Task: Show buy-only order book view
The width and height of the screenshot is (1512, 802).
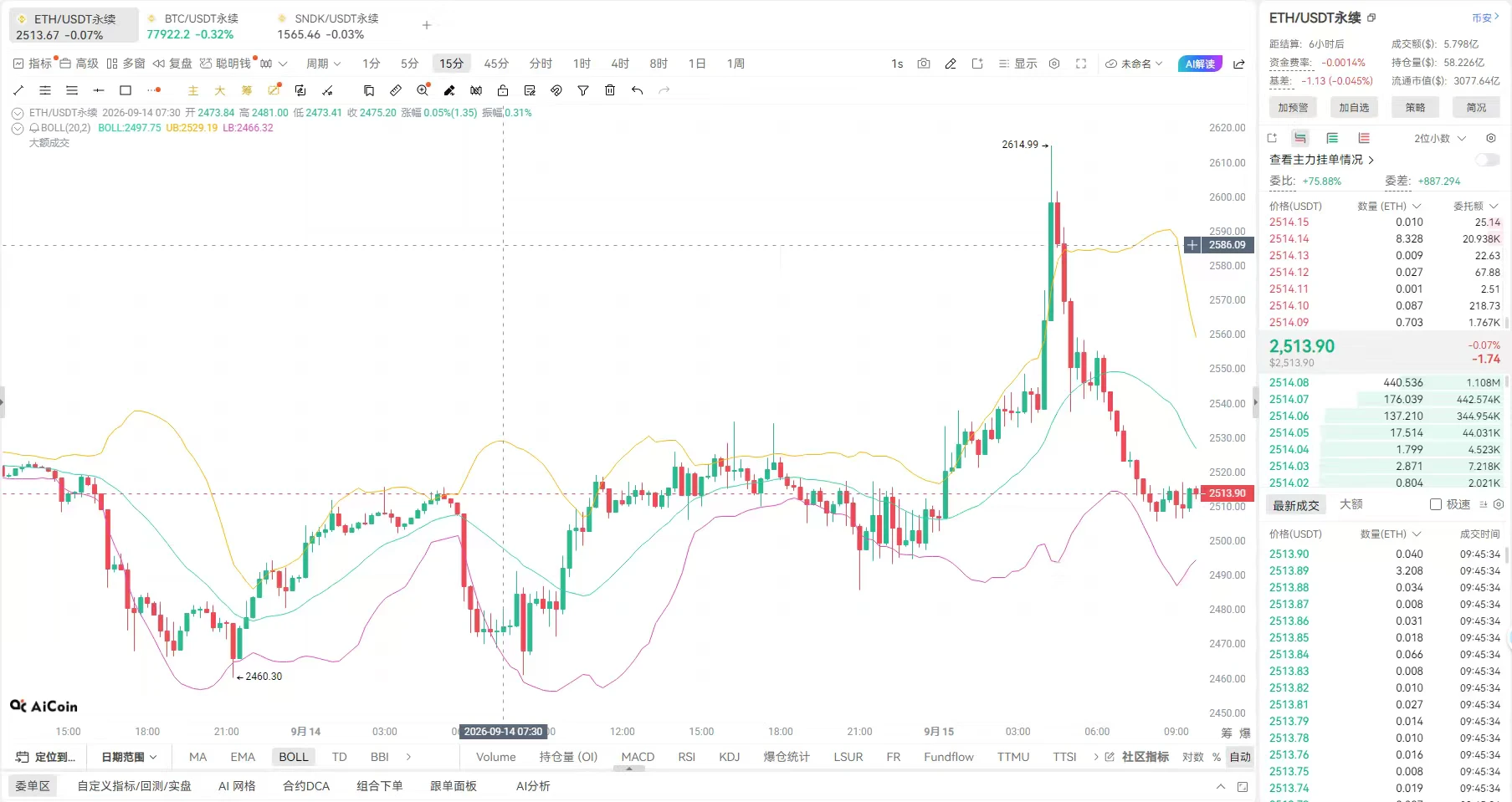Action: (x=1332, y=138)
